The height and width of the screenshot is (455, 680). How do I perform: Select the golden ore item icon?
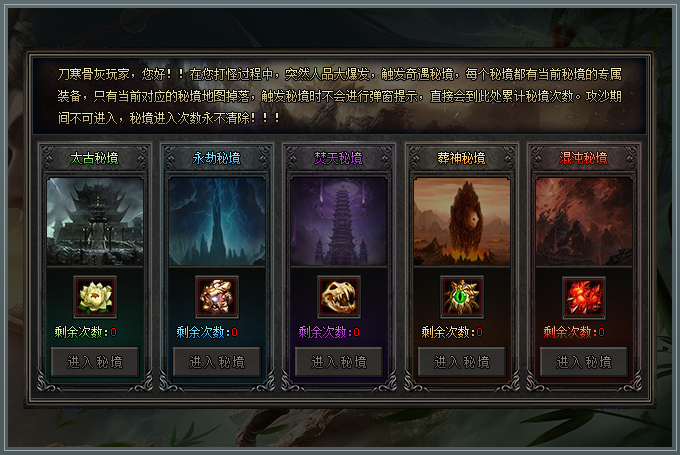click(217, 297)
